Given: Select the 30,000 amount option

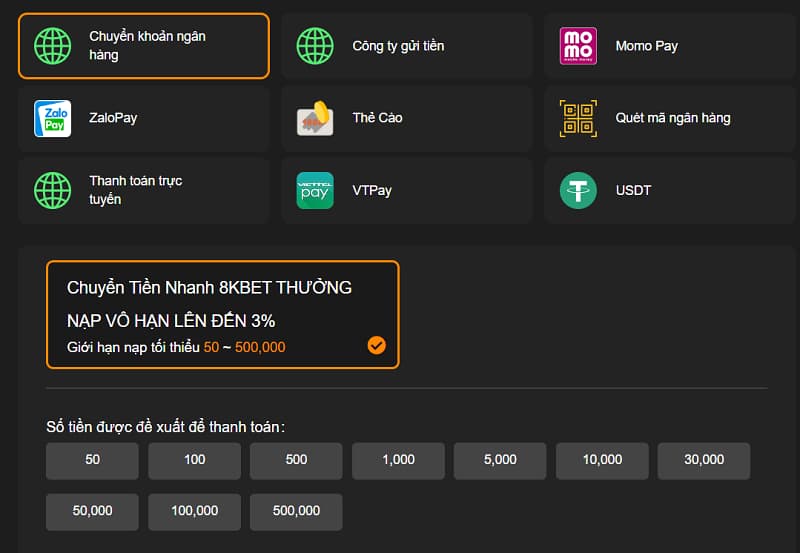Looking at the screenshot, I should (704, 460).
